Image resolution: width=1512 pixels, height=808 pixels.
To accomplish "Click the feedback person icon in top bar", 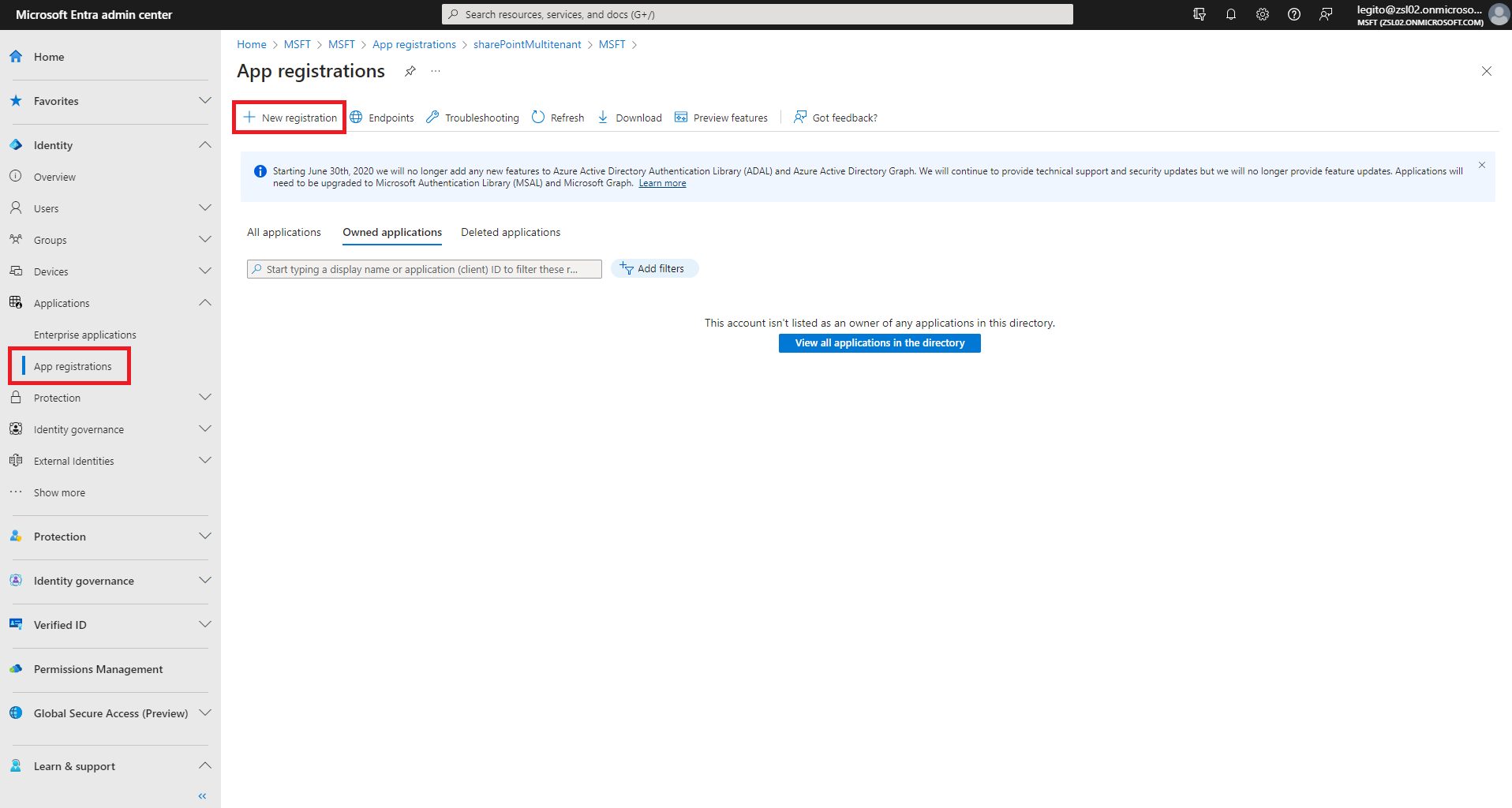I will tap(1326, 14).
